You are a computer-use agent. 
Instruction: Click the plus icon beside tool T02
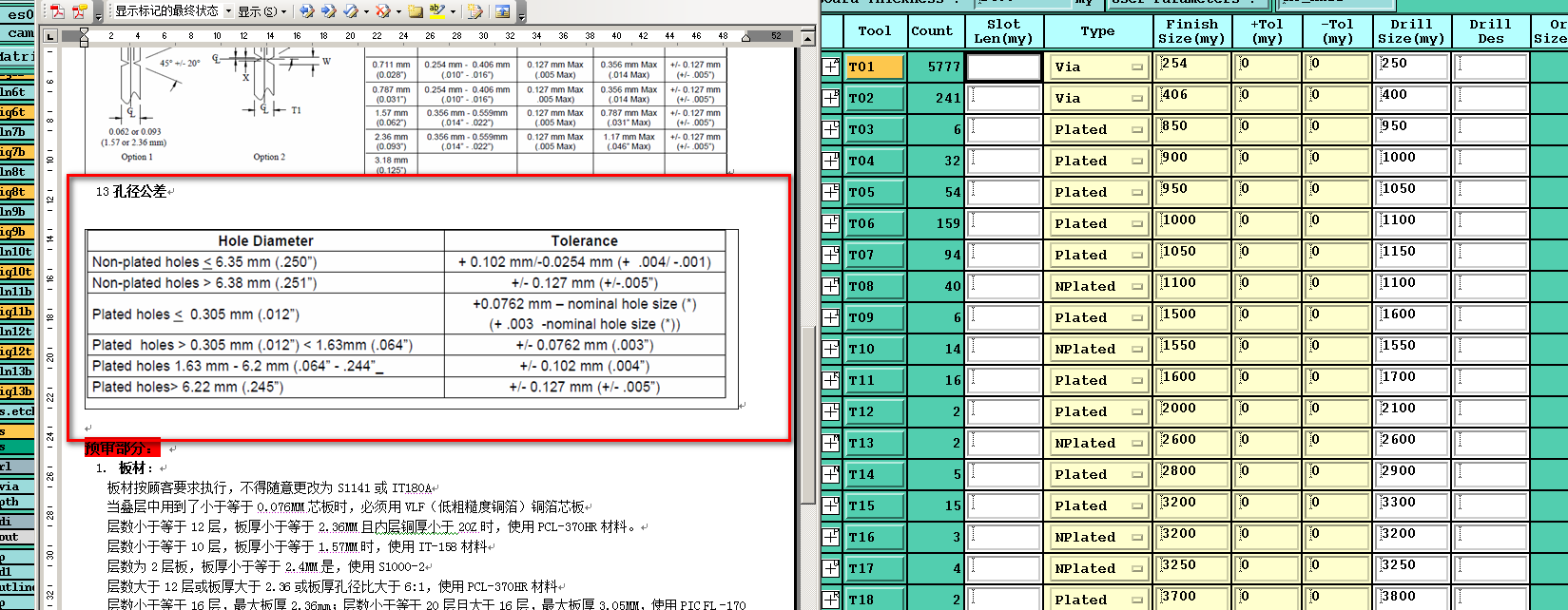pos(831,98)
